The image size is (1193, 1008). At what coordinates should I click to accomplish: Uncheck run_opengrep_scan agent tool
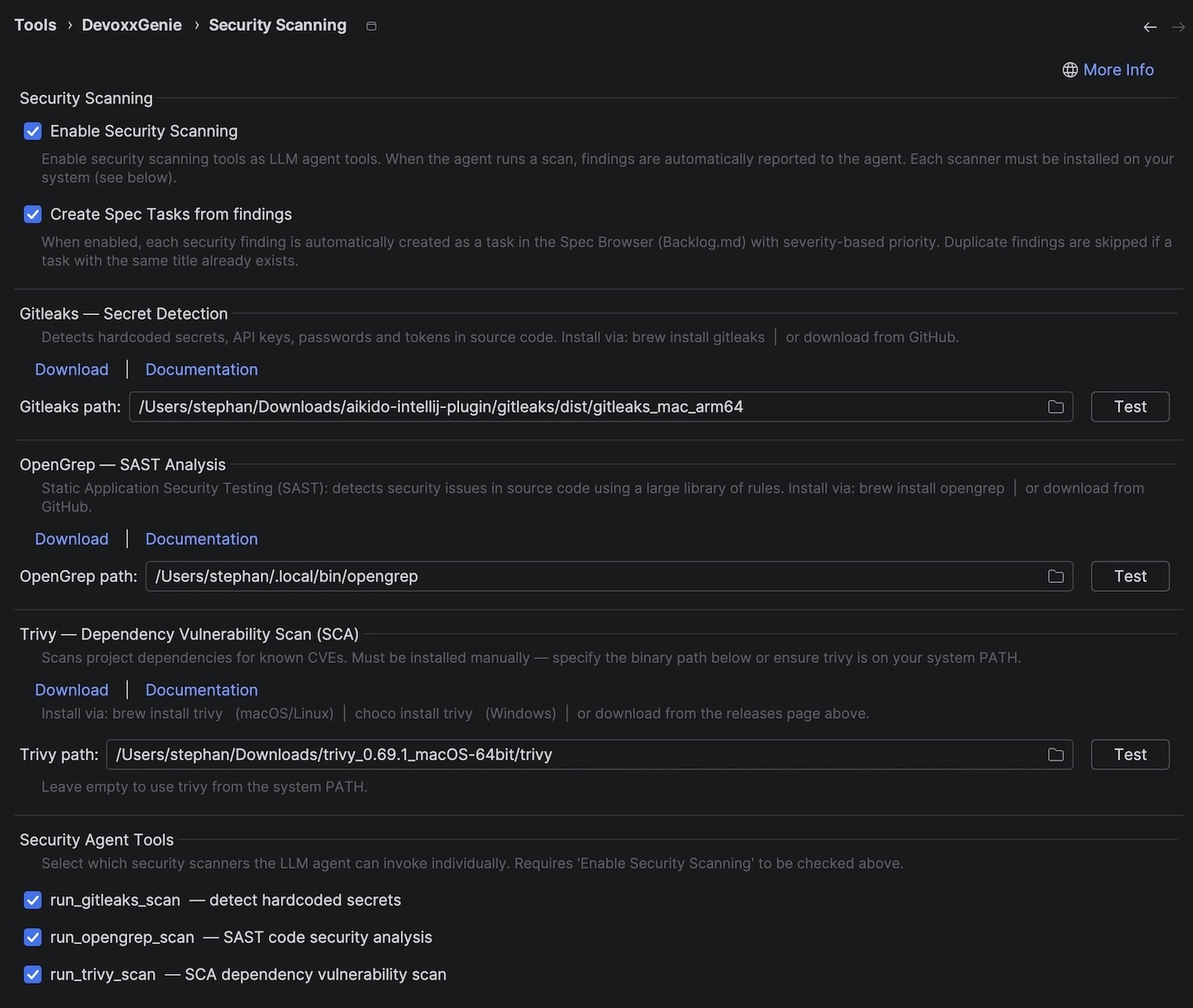[x=32, y=938]
